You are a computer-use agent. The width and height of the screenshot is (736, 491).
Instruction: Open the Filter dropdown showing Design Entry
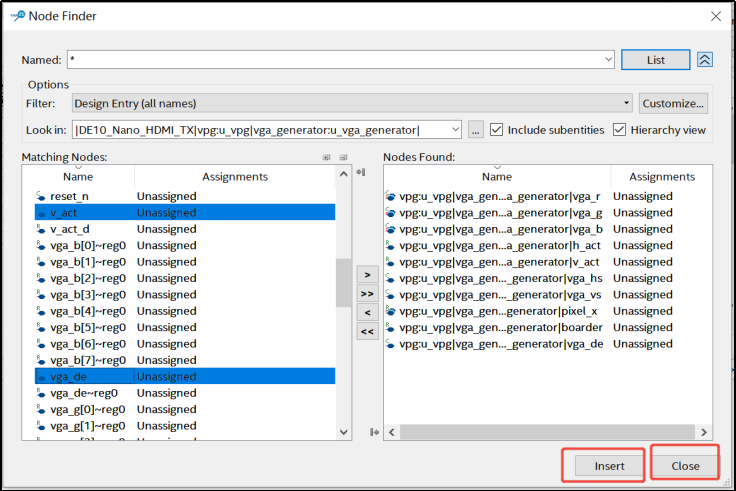click(352, 103)
